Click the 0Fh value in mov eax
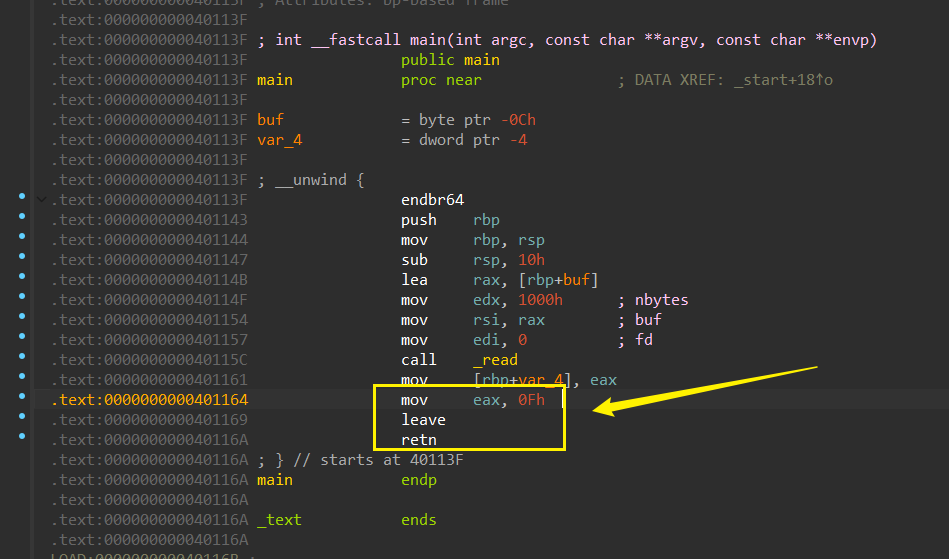949x559 pixels. tap(530, 400)
